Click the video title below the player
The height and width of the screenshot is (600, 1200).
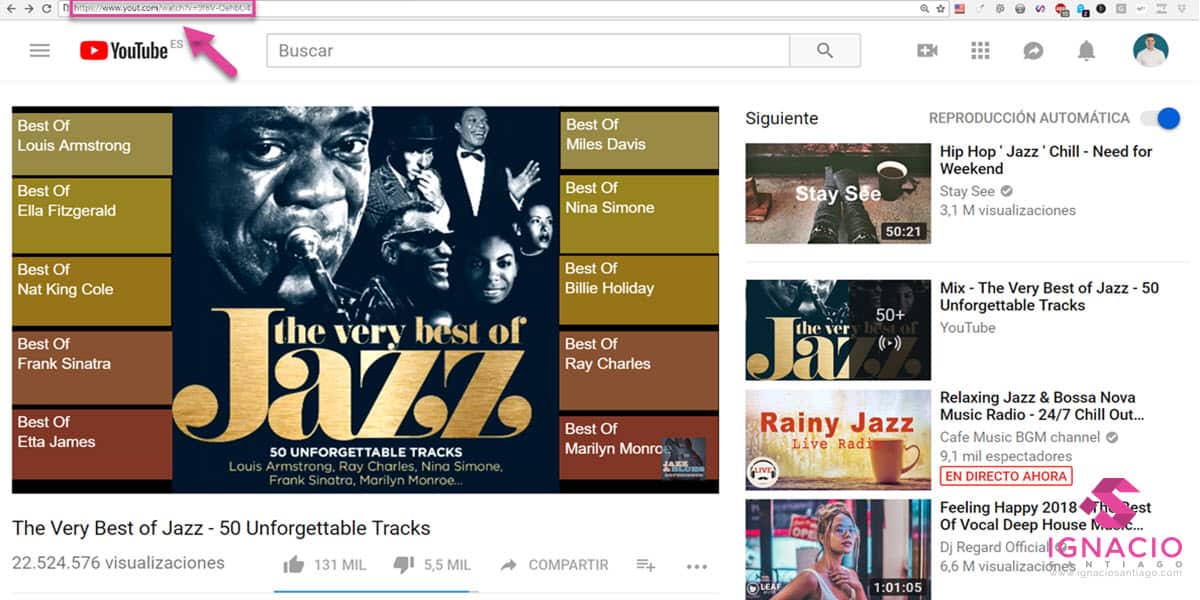click(221, 528)
